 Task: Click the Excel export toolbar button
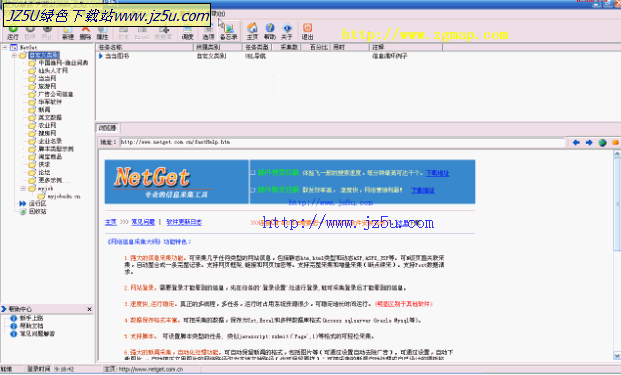142,32
